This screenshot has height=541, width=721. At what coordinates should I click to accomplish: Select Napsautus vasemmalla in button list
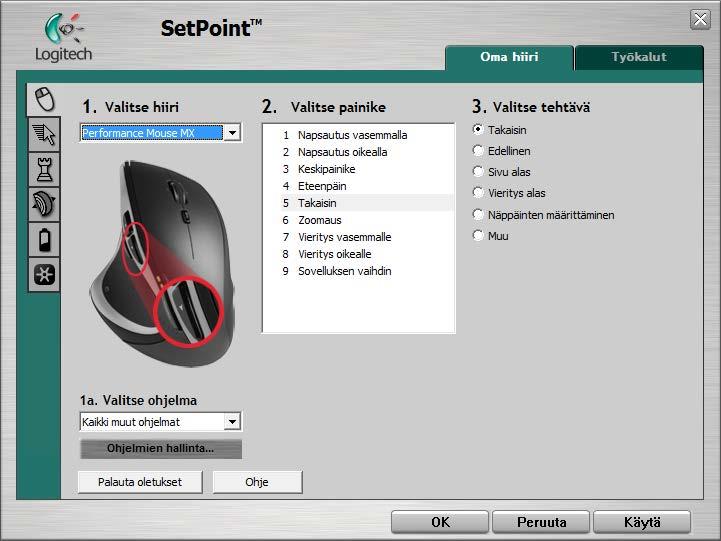point(367,135)
